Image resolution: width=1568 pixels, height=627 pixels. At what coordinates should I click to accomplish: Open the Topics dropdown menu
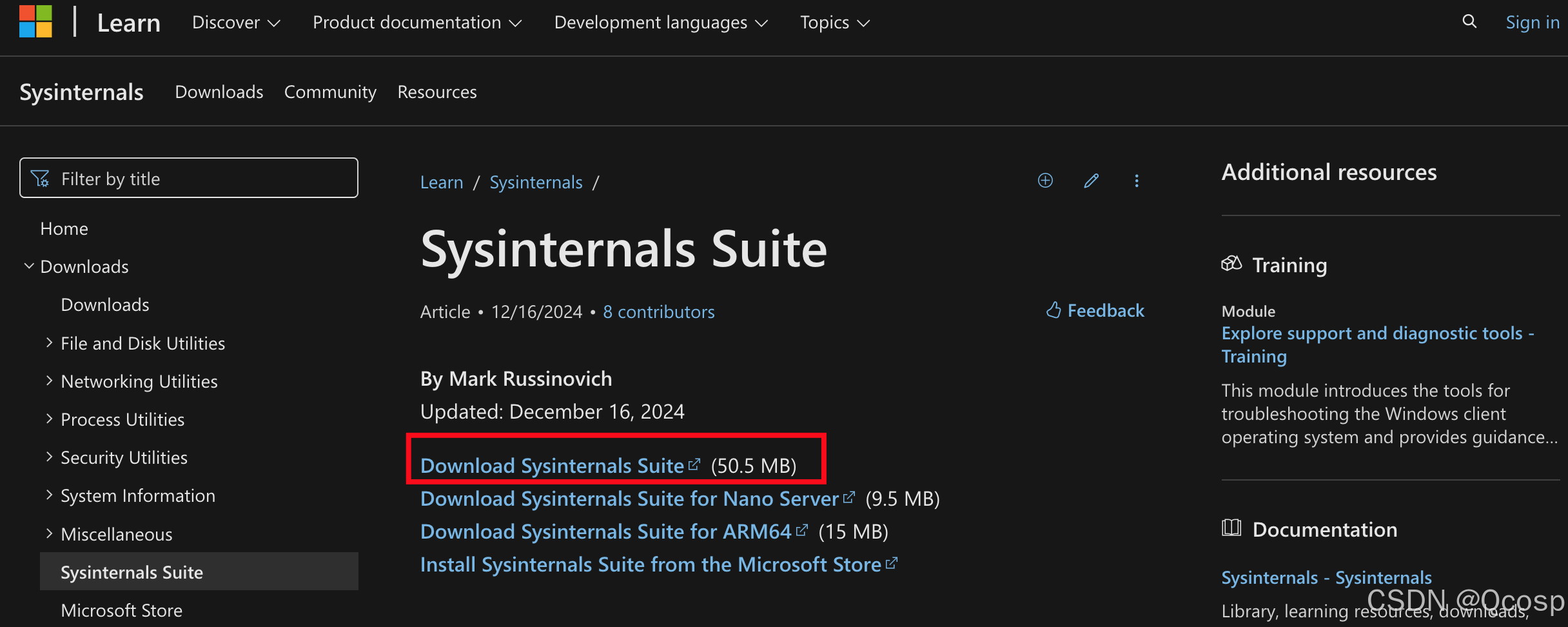point(835,23)
